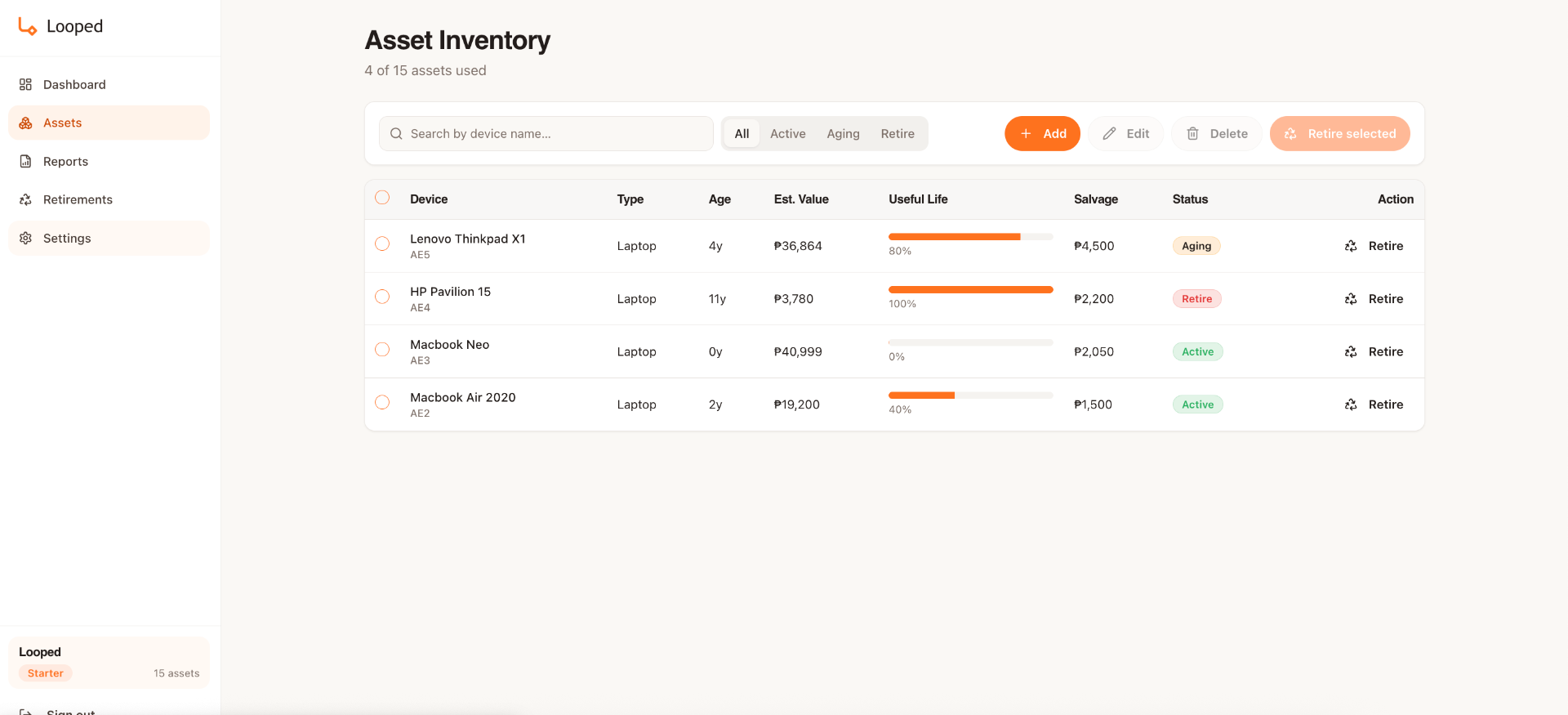Screen dimensions: 1568x715
Task: Click the Dashboard grid icon in sidebar
Action: (25, 84)
